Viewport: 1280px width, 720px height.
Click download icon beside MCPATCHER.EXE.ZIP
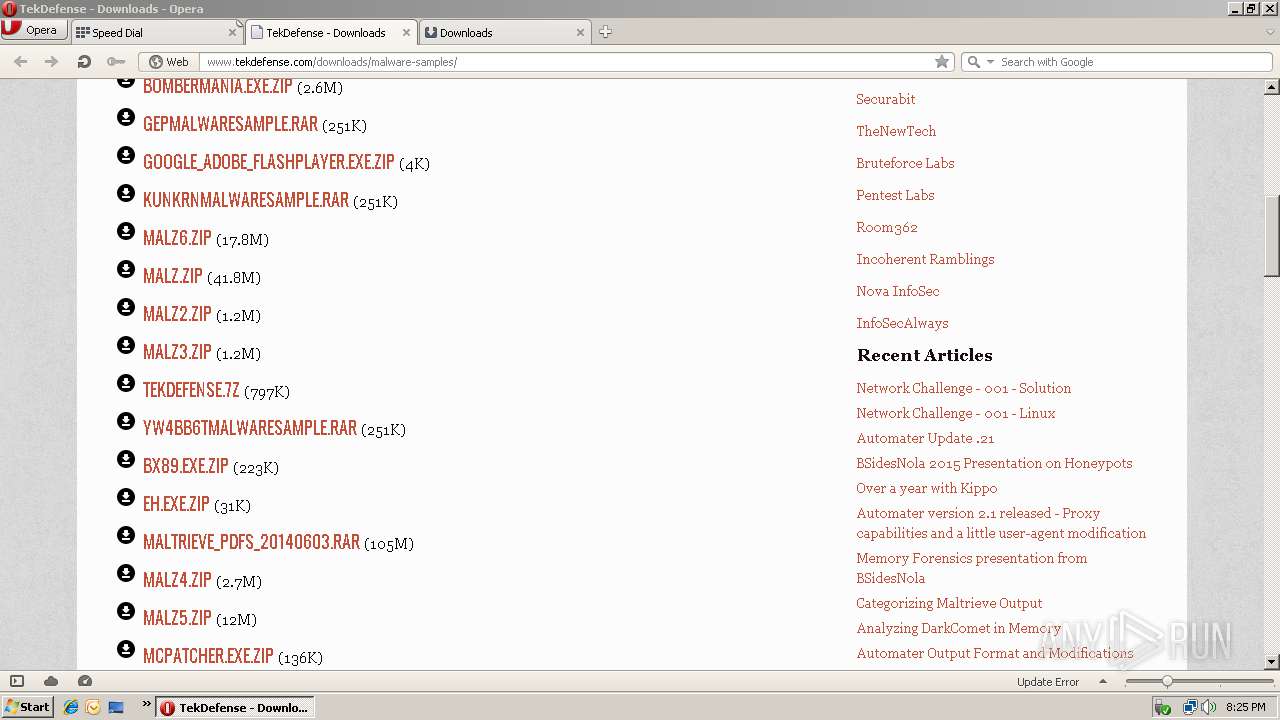coord(126,649)
